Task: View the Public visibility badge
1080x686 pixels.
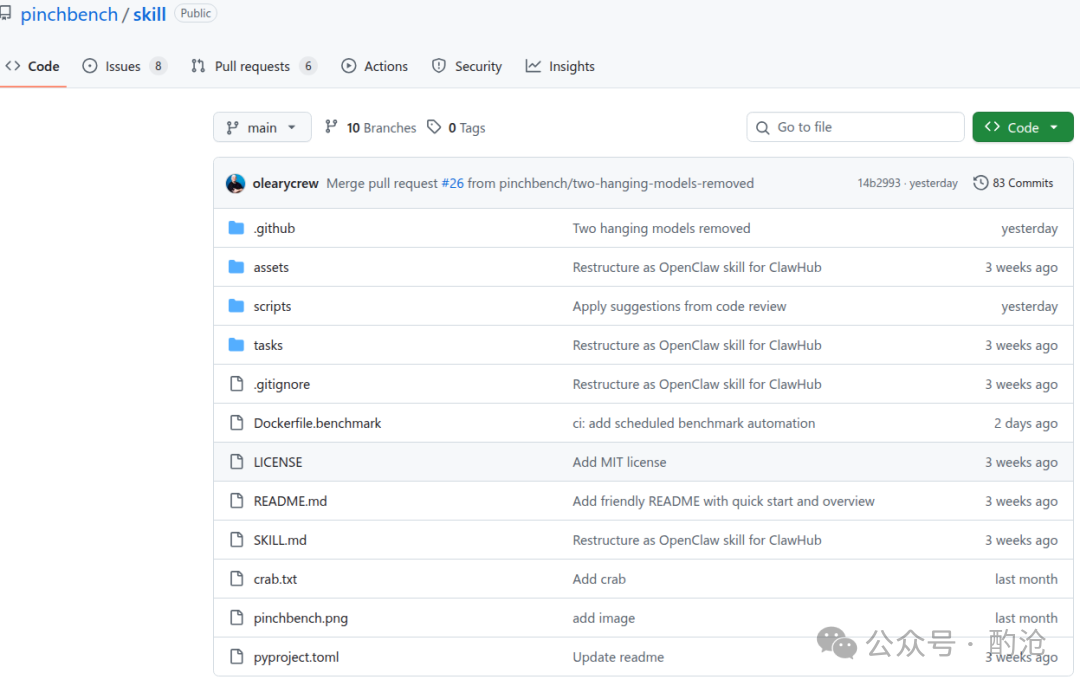Action: (x=195, y=13)
